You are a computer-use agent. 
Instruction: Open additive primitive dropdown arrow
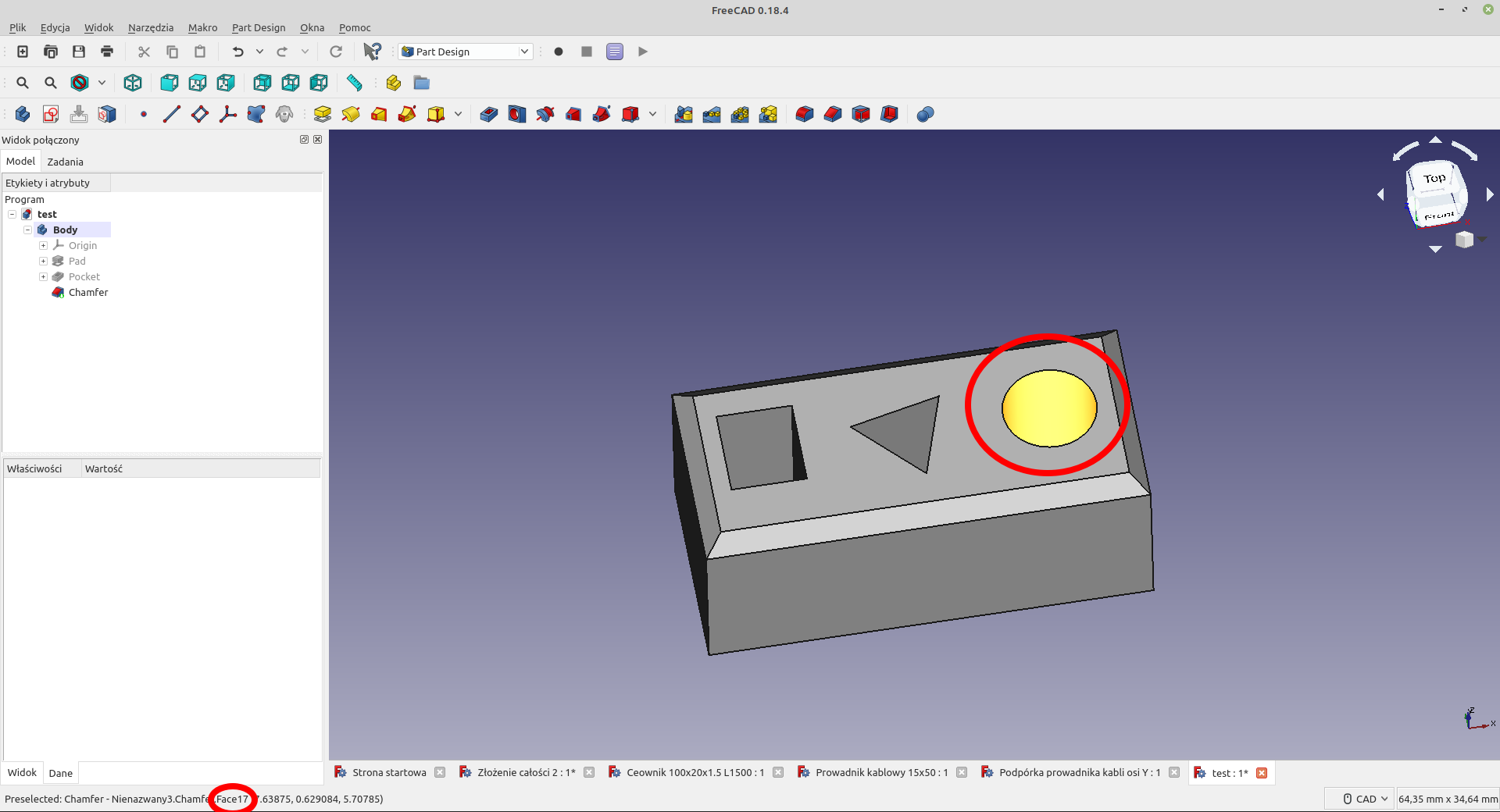[x=458, y=114]
